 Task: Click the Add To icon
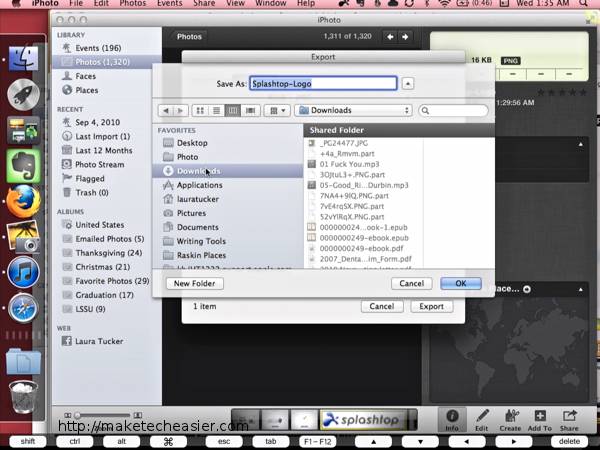tap(540, 420)
